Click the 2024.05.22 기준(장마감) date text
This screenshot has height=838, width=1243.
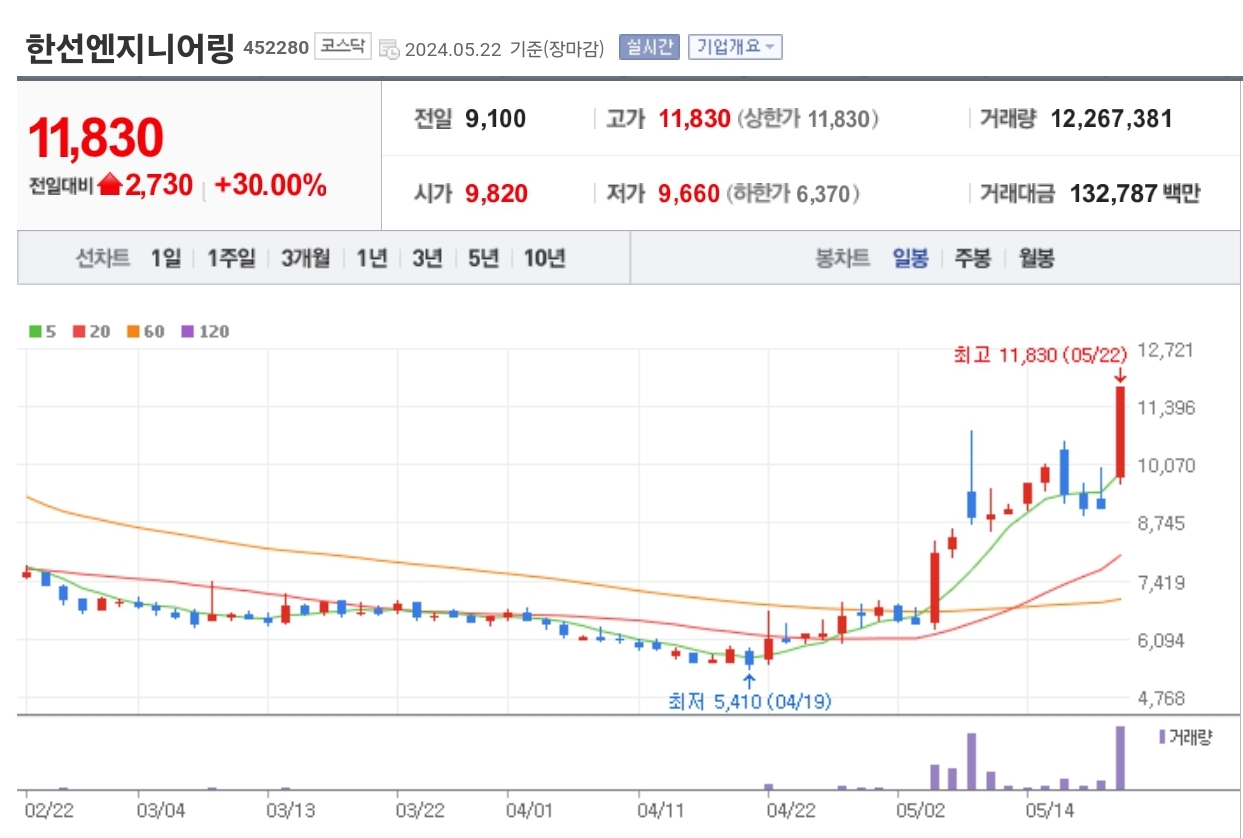click(505, 49)
